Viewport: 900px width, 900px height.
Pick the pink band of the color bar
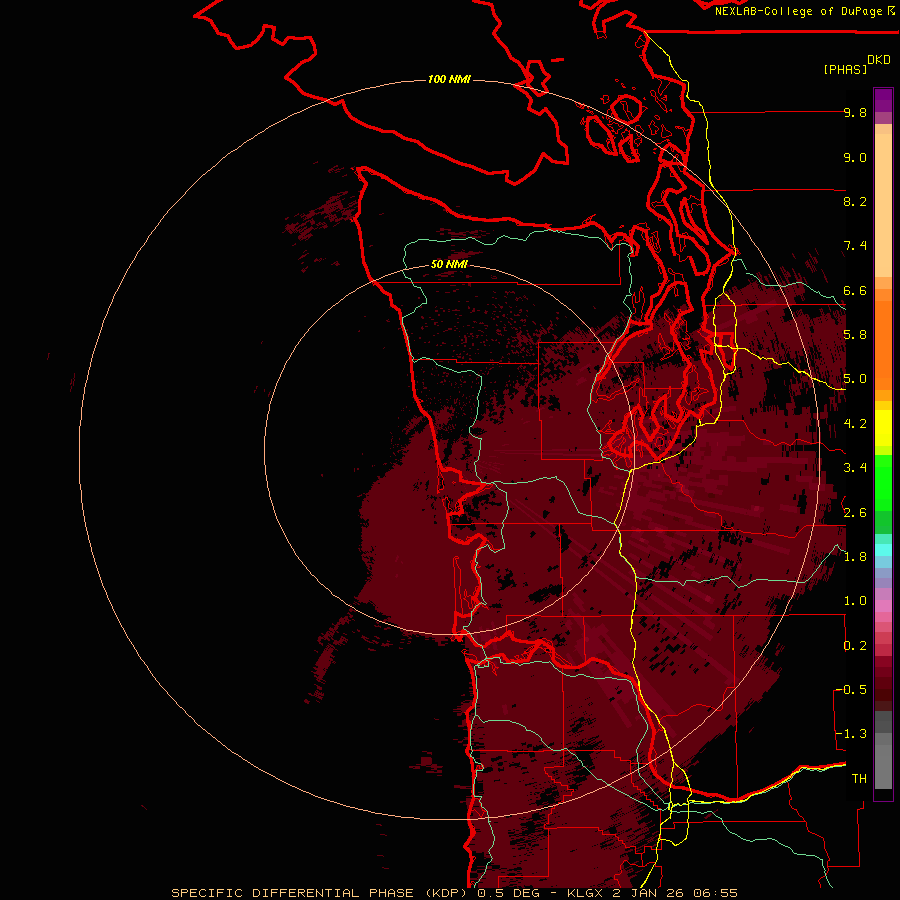[x=883, y=606]
